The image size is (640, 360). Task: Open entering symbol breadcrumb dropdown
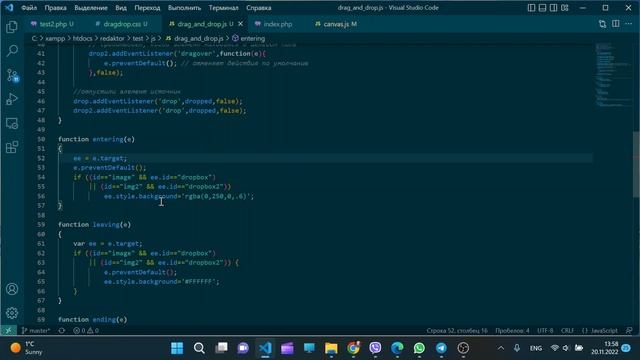(249, 38)
